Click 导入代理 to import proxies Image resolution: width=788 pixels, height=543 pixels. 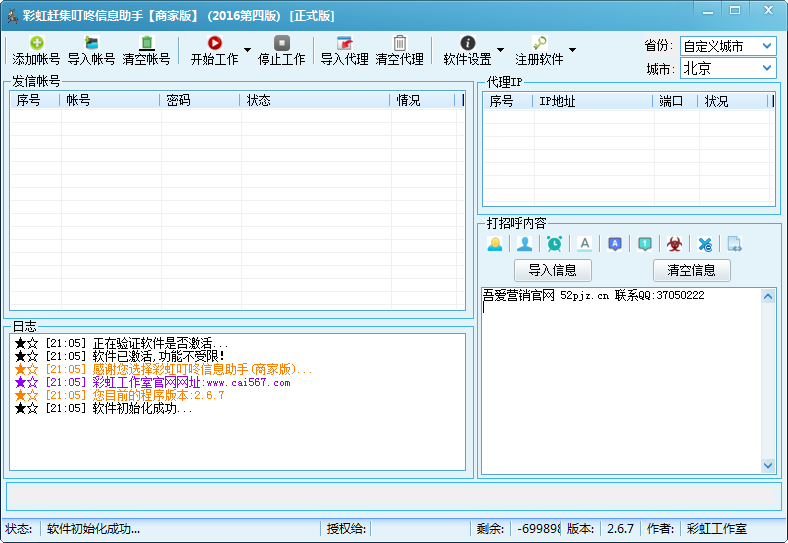[x=344, y=44]
